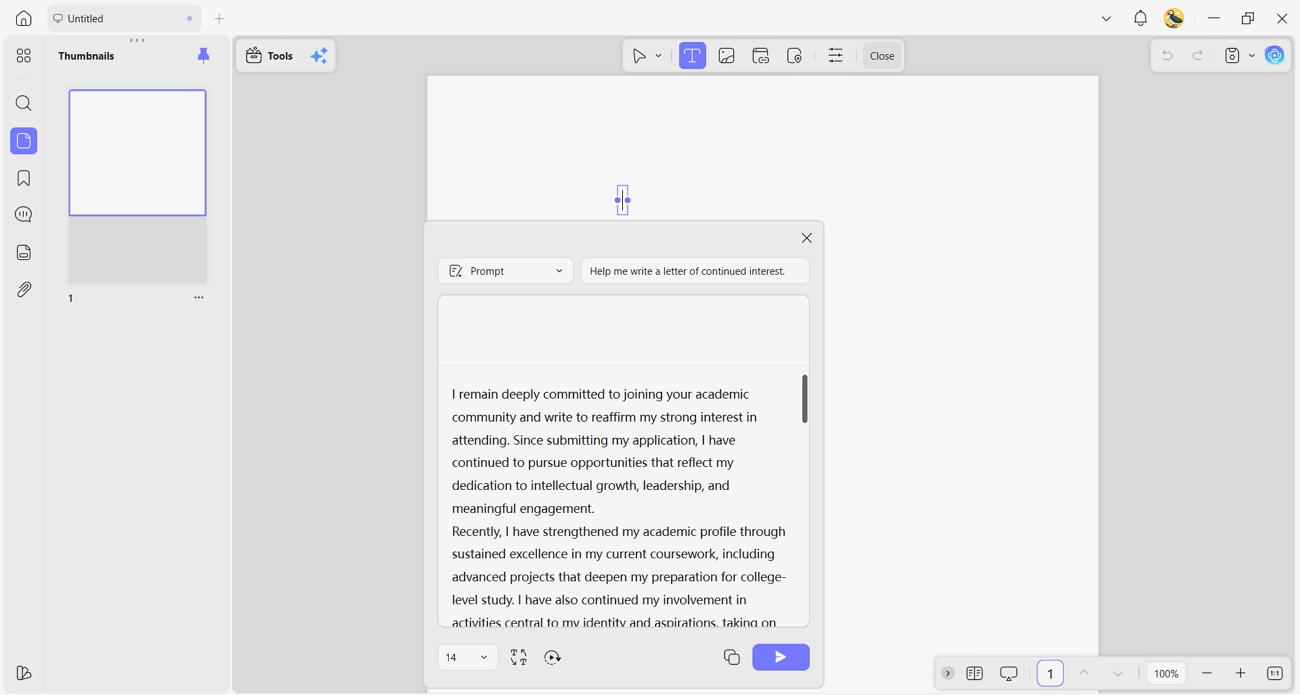Copy the generated AI text
This screenshot has height=695, width=1300.
(x=732, y=657)
